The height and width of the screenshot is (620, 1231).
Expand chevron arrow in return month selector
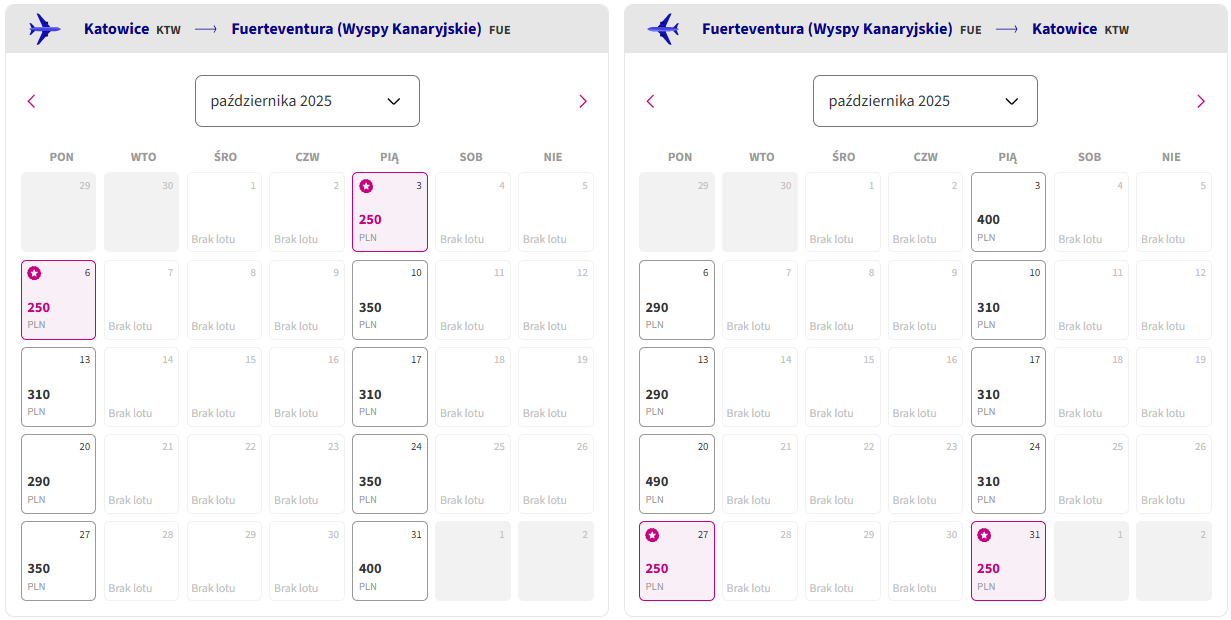tap(1011, 101)
